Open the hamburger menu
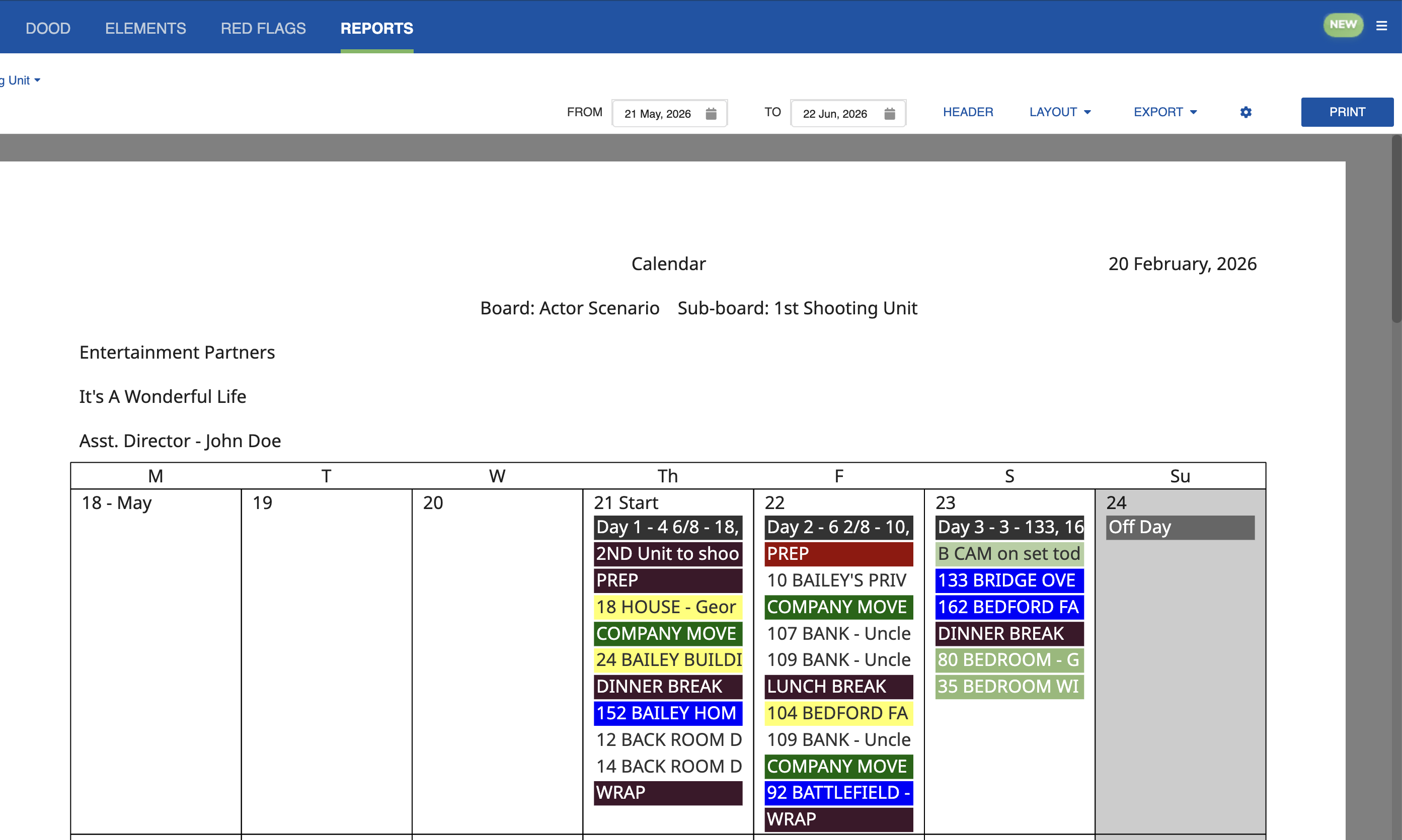Screen dimensions: 1402x840 (1382, 26)
